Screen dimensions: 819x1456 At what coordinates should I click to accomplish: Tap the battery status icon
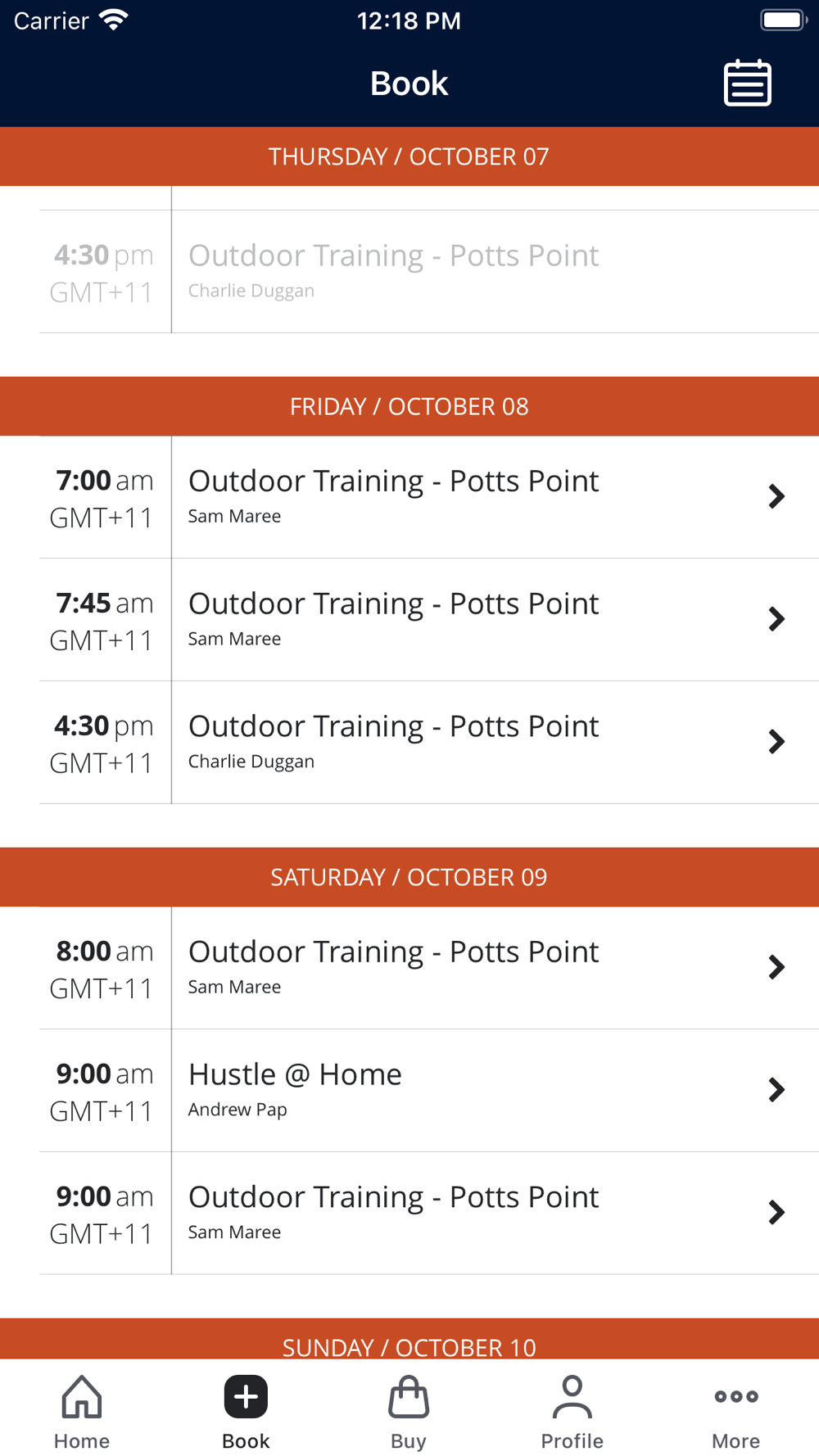tap(784, 20)
